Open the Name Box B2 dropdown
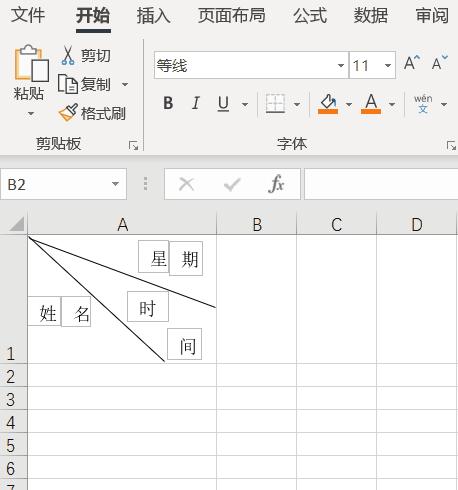Viewport: 458px width, 490px height. pos(115,184)
